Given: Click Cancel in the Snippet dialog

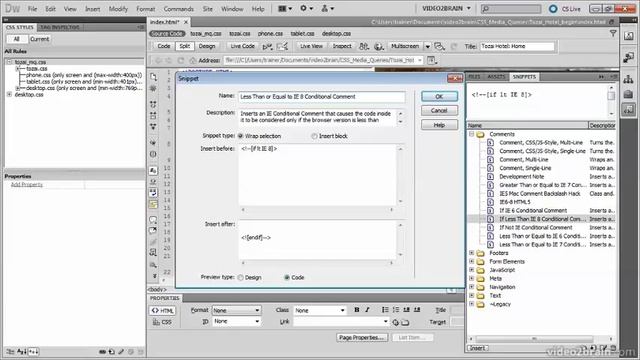Looking at the screenshot, I should (x=439, y=111).
